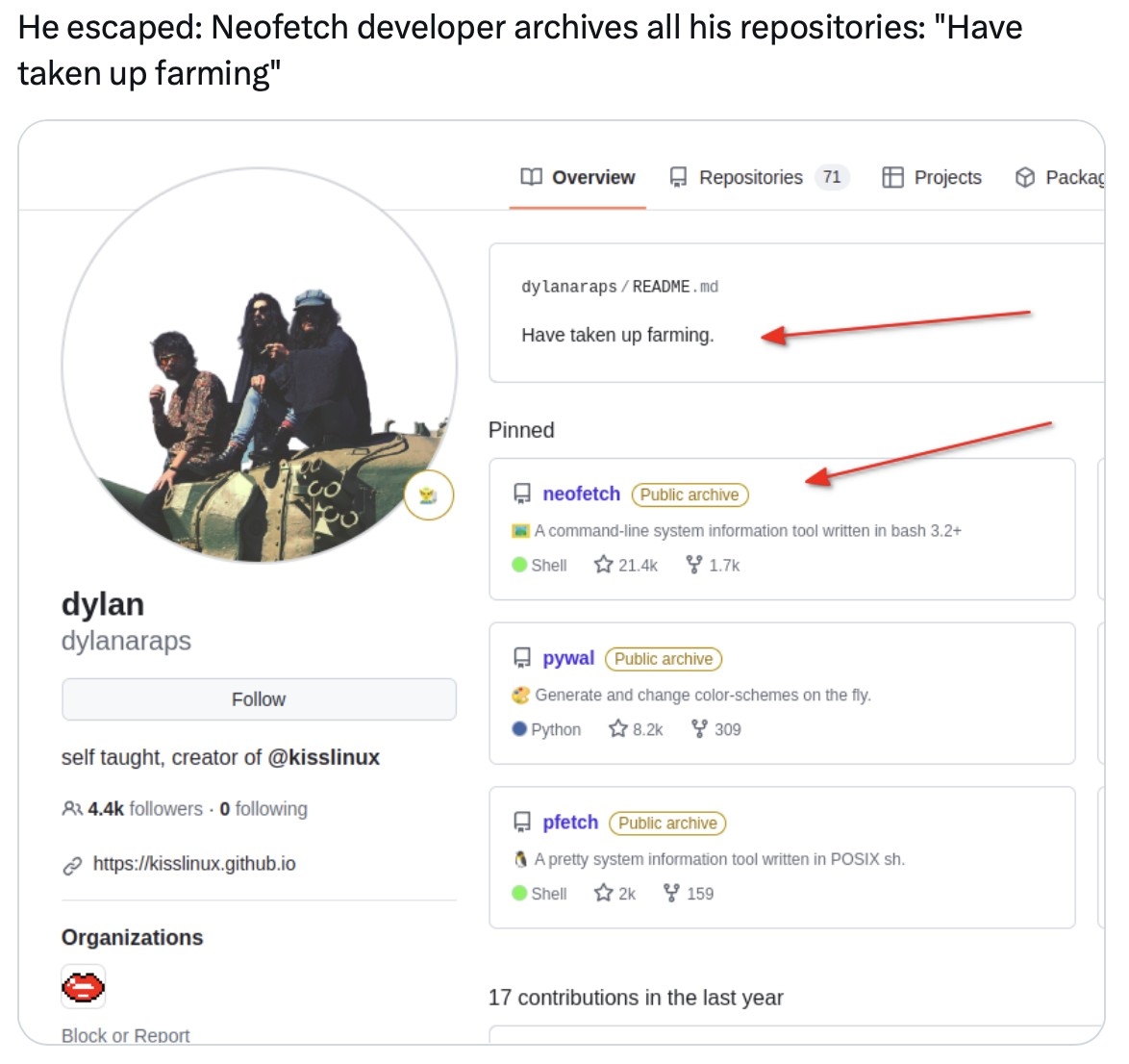Click the profile status emoji badge
The width and height of the screenshot is (1129, 1064).
(428, 495)
